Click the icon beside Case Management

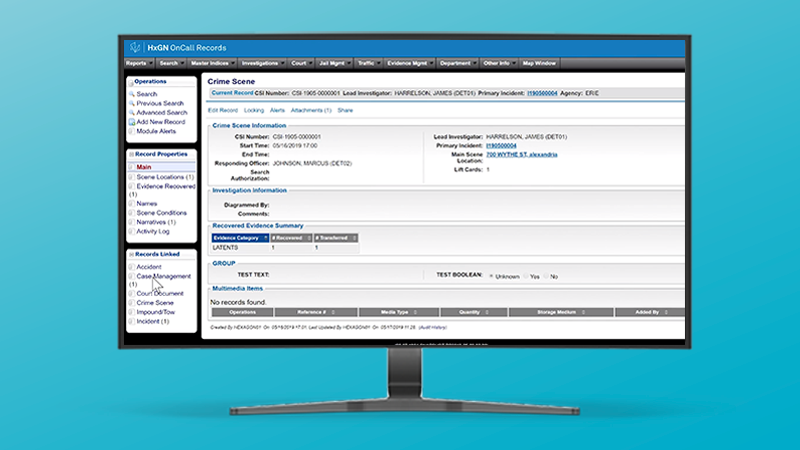point(132,276)
